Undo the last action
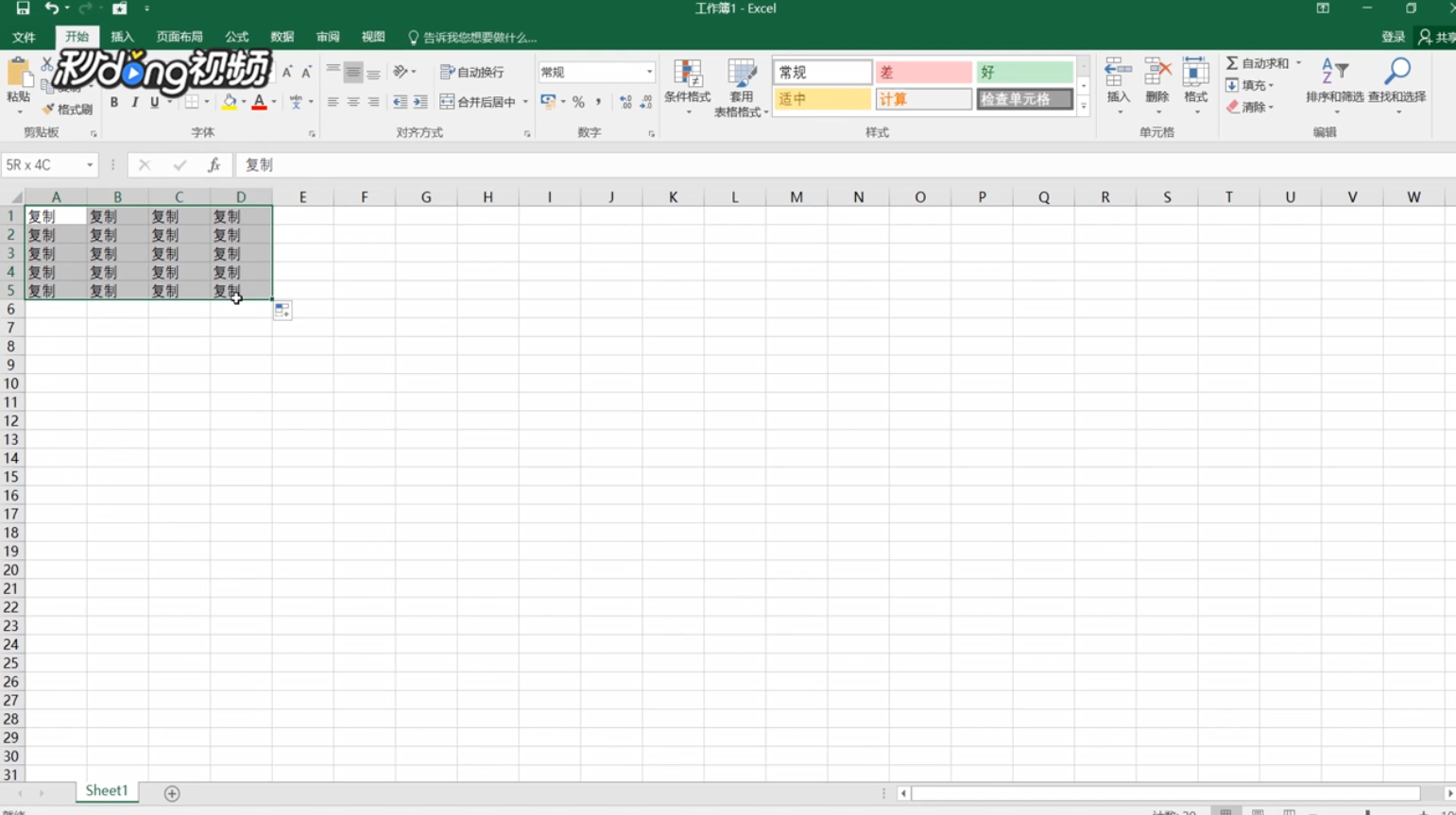 (51, 8)
